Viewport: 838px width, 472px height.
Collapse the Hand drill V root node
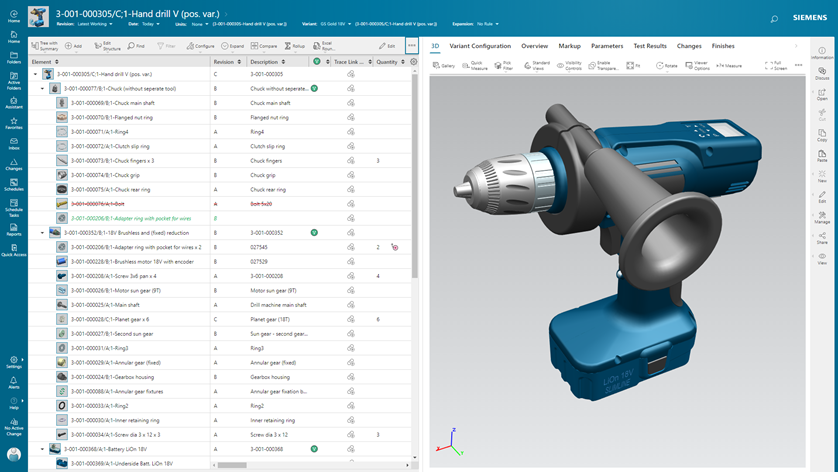35,74
